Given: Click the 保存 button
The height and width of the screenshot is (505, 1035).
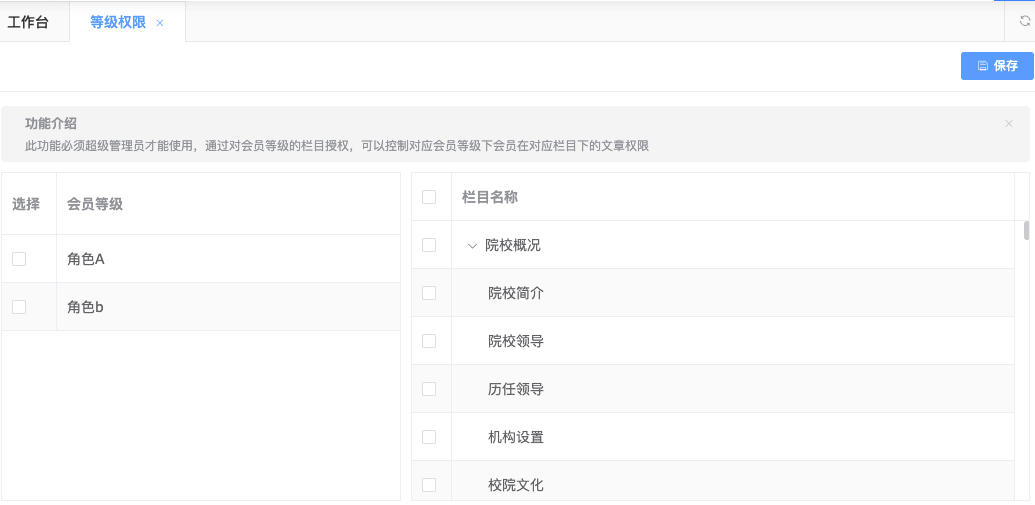Looking at the screenshot, I should [997, 66].
